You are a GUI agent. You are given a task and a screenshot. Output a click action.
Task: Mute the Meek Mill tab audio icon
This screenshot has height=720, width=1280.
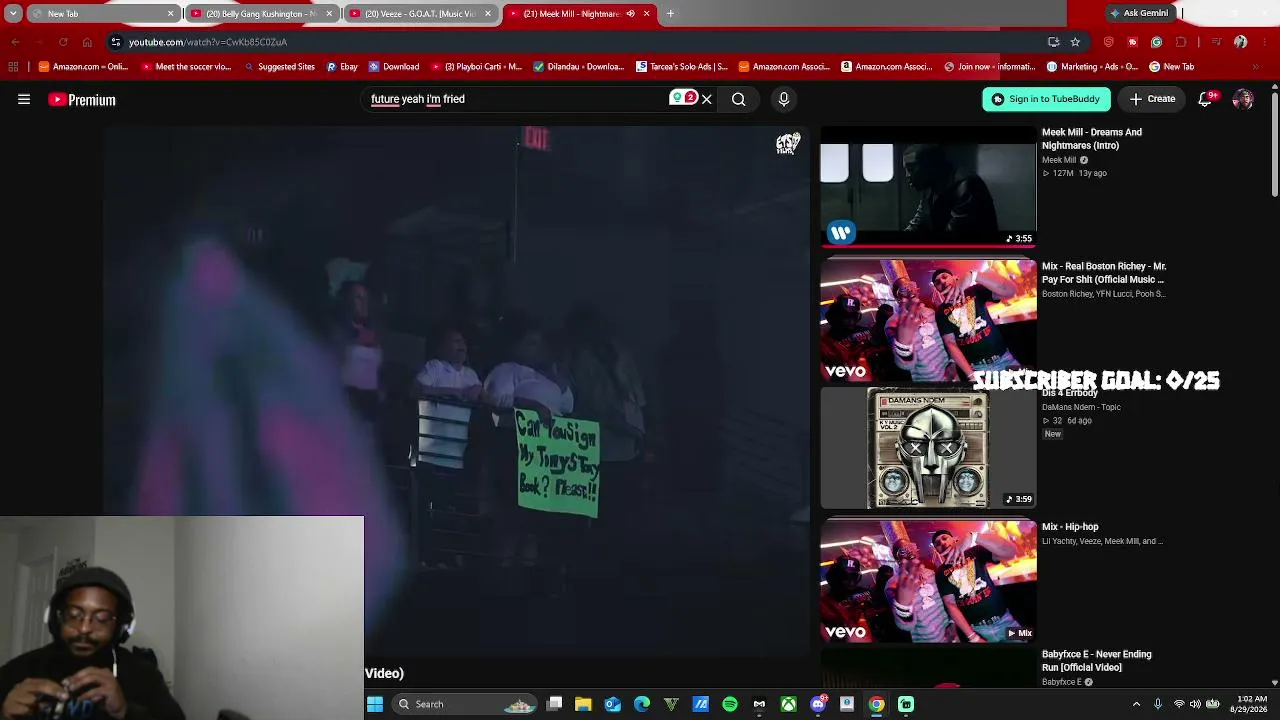(631, 14)
